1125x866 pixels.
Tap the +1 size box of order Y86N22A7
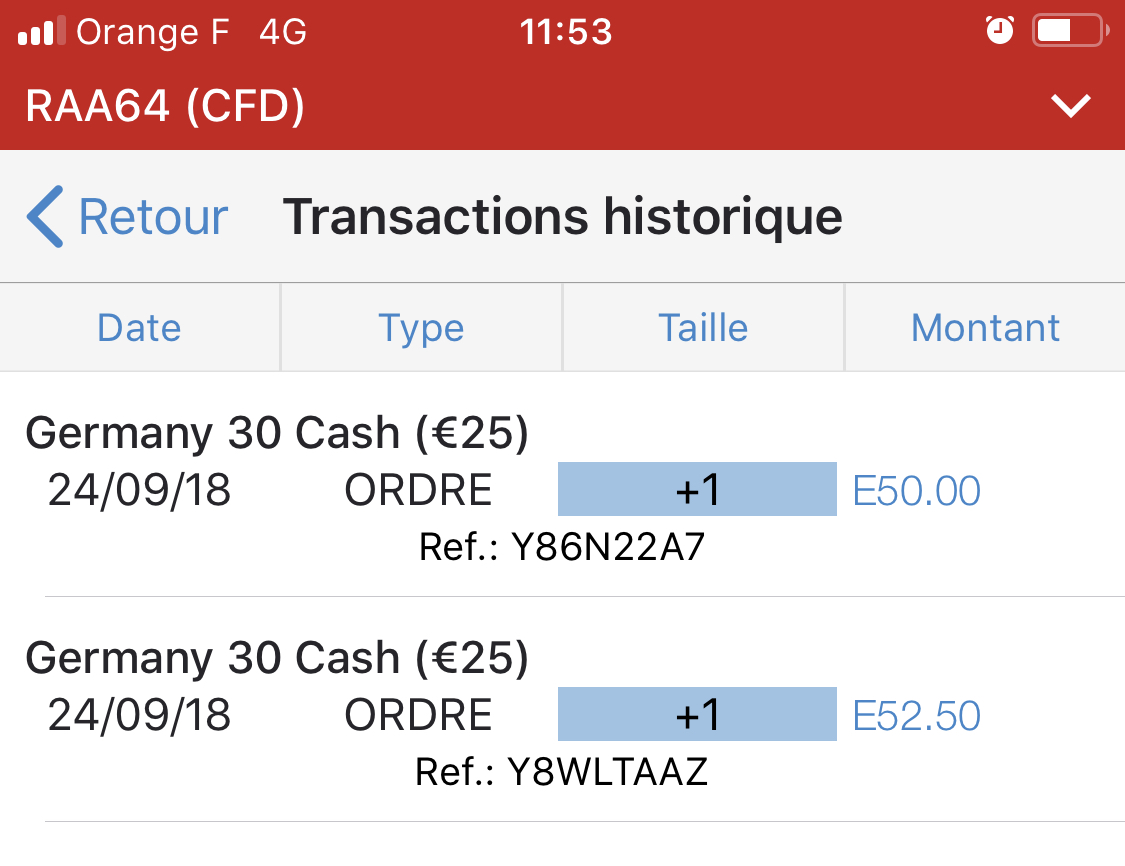coord(697,490)
